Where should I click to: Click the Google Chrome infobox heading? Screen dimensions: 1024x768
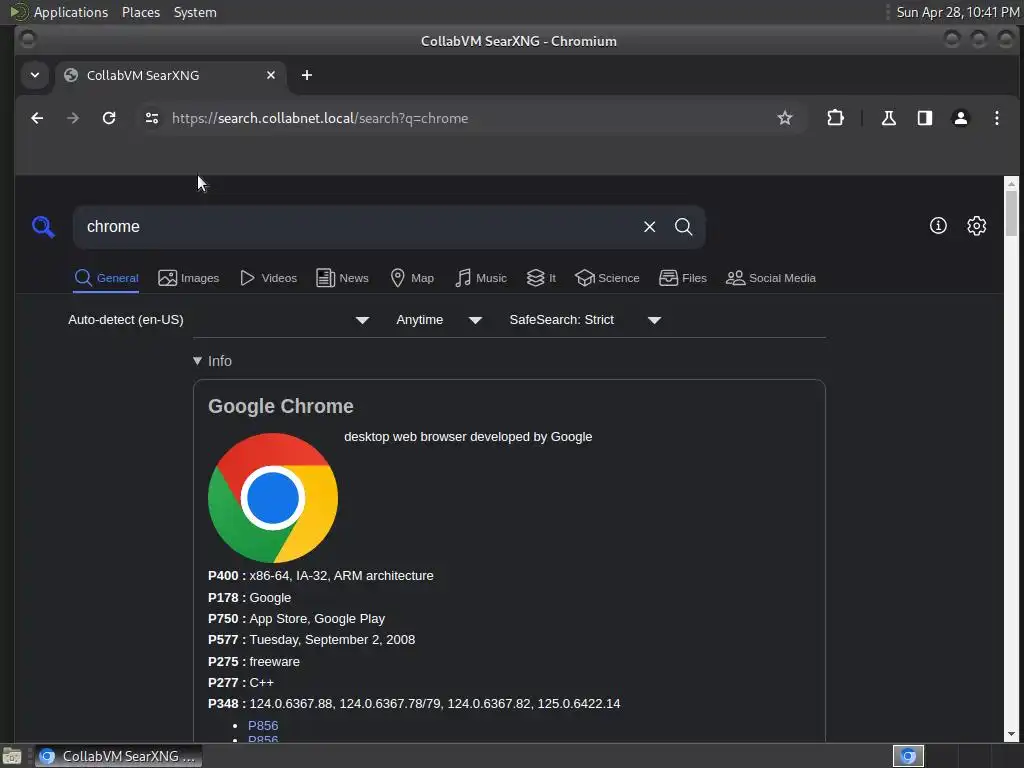[281, 406]
